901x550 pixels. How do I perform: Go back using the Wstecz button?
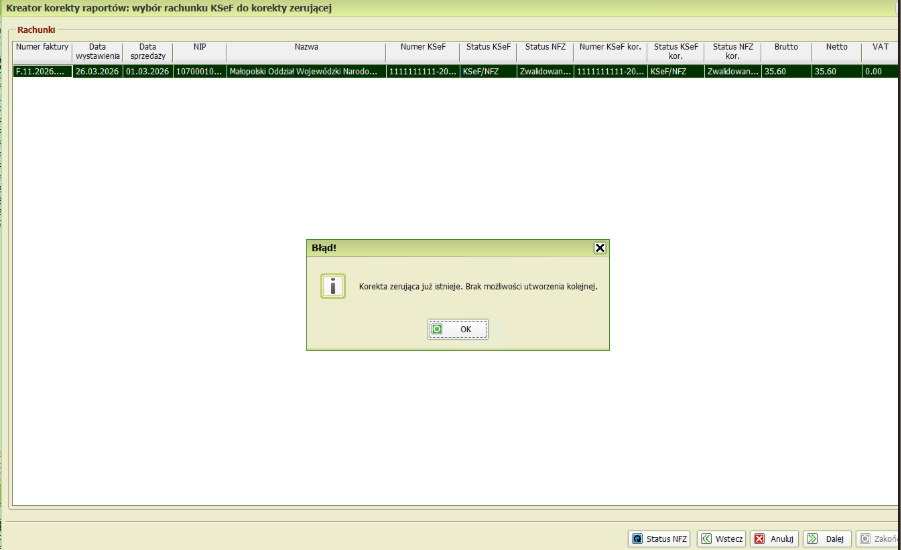coord(721,539)
